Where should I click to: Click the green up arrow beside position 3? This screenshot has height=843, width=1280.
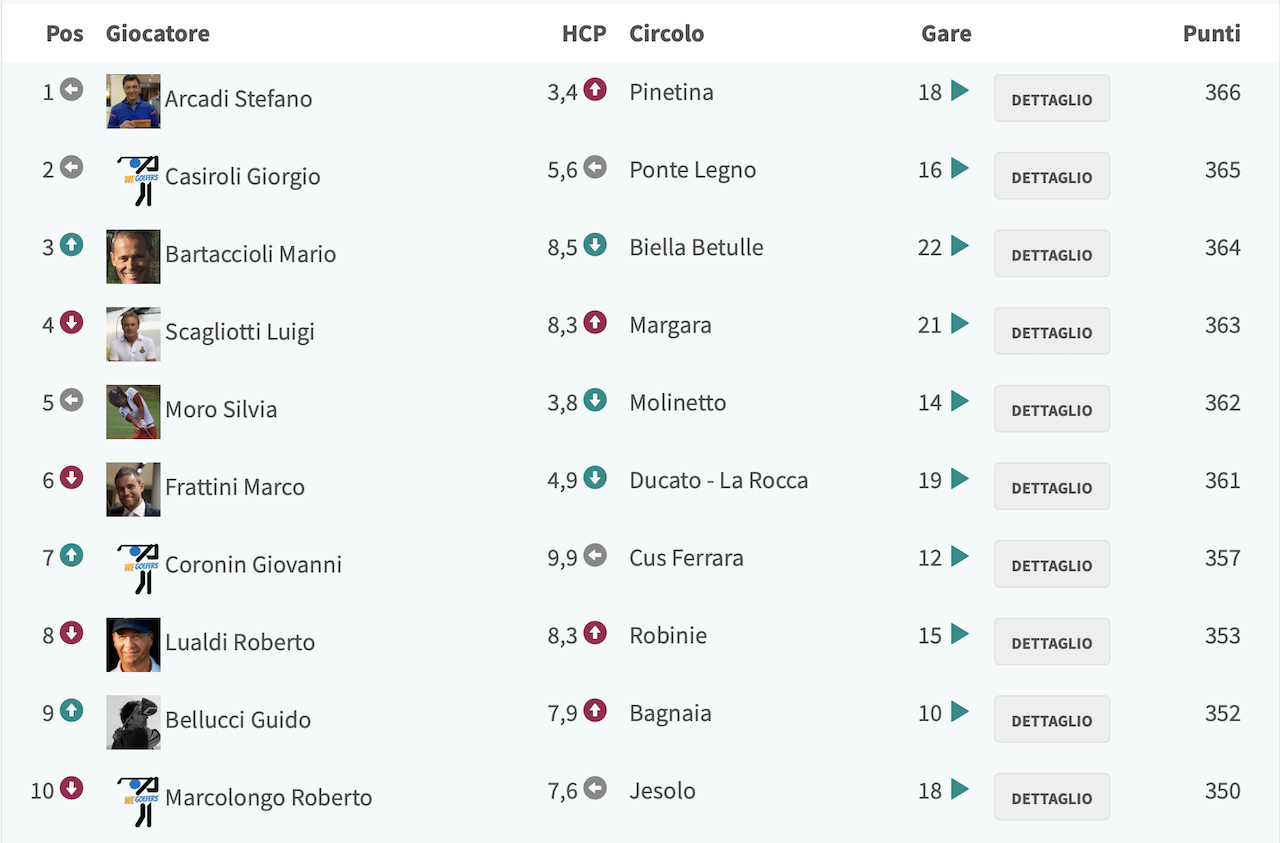(71, 245)
